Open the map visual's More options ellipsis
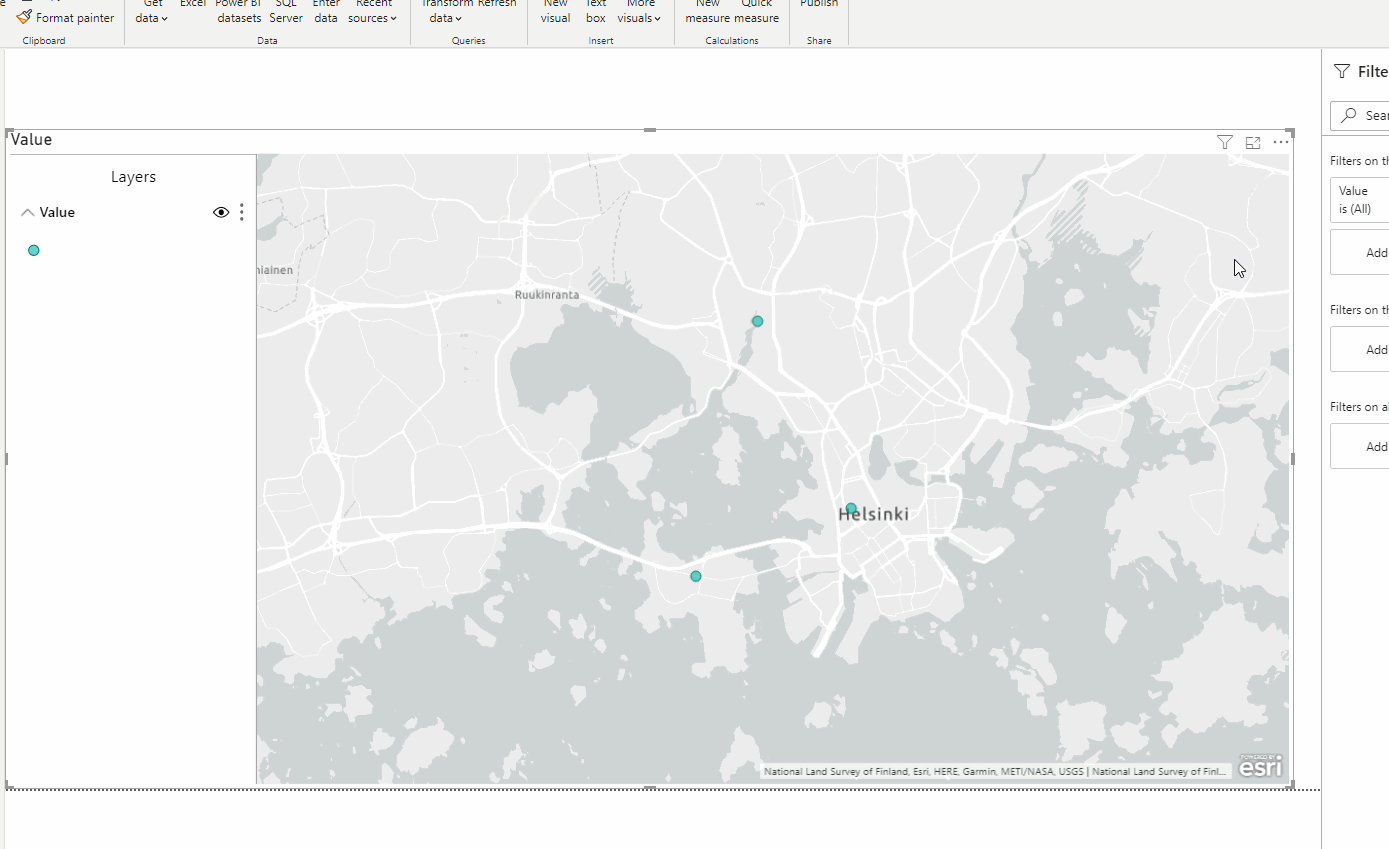The image size is (1389, 849). pos(1281,142)
